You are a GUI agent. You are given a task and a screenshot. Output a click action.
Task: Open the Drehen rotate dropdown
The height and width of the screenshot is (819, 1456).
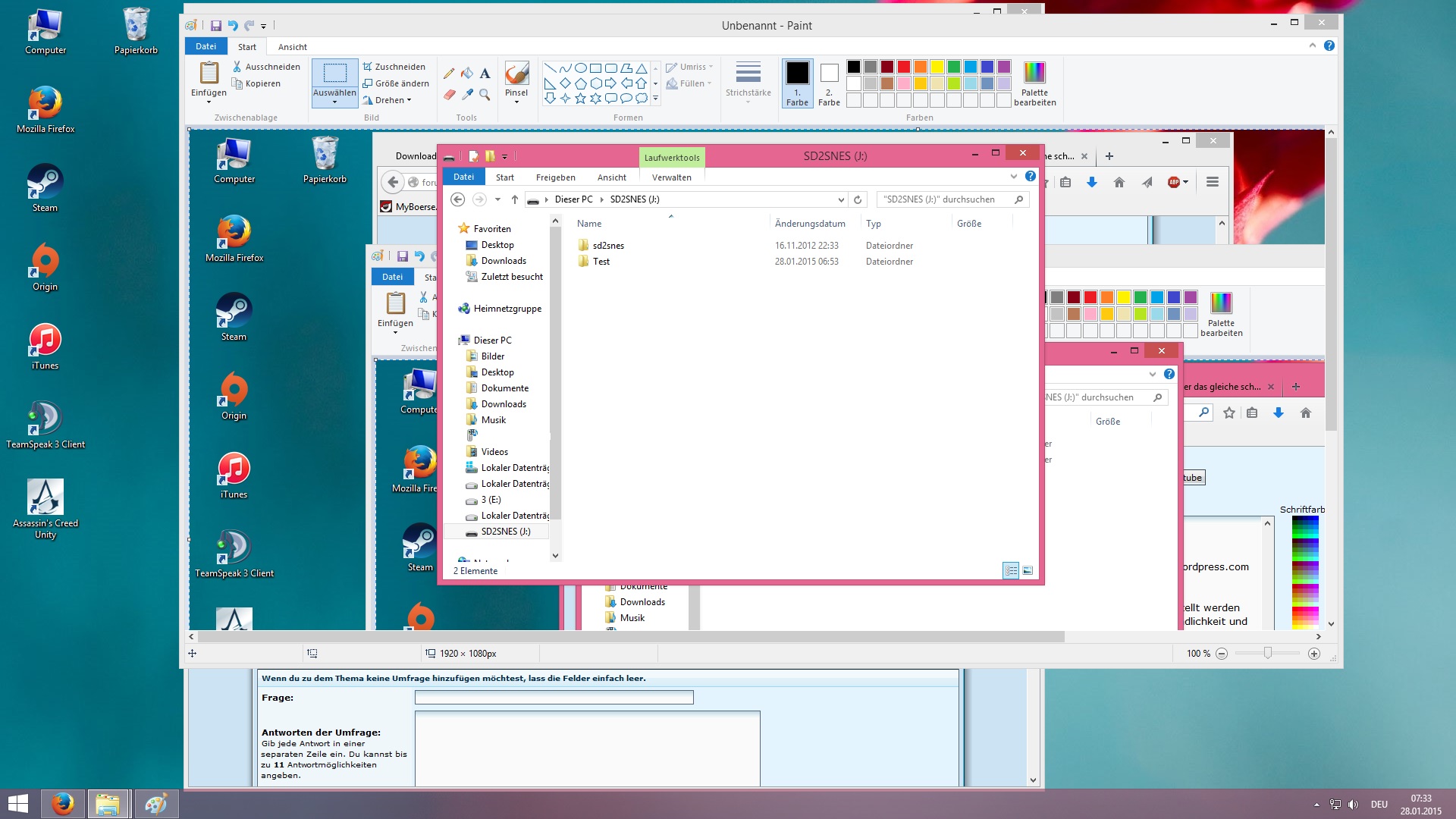pos(387,100)
